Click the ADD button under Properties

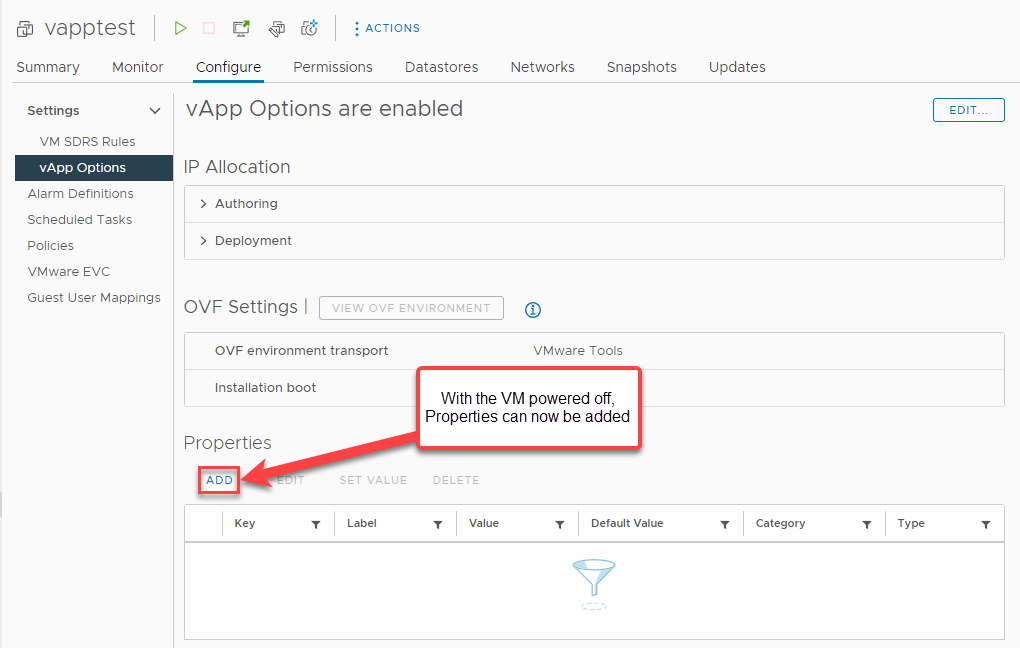[x=219, y=480]
